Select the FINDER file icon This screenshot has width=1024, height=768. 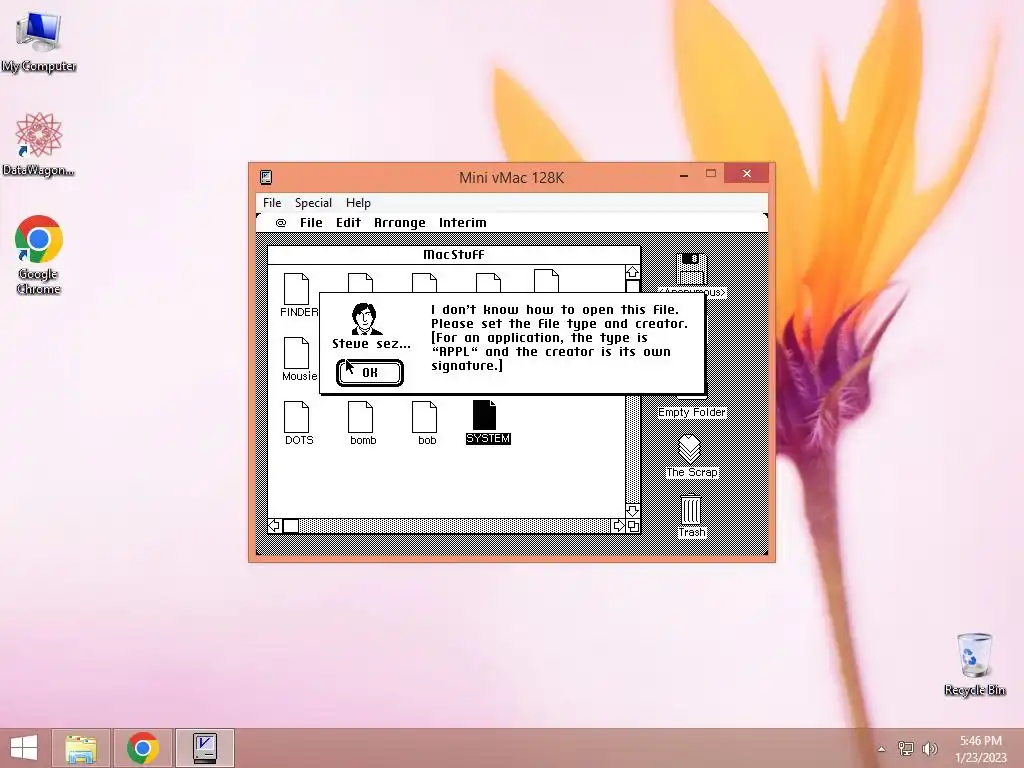[x=296, y=289]
